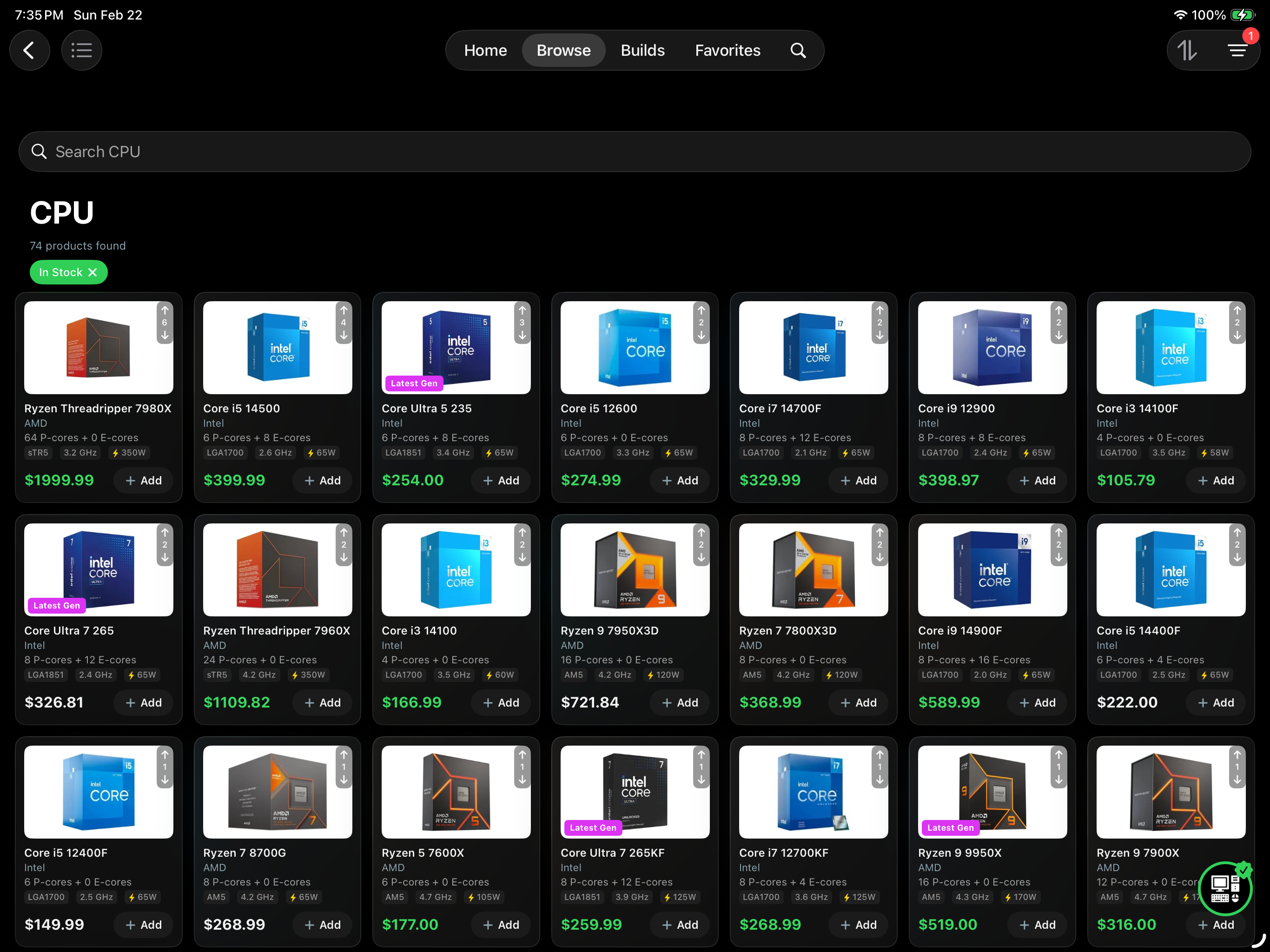Click up arrow on Core Ultra 7 265KF card
The image size is (1270, 952).
701,754
